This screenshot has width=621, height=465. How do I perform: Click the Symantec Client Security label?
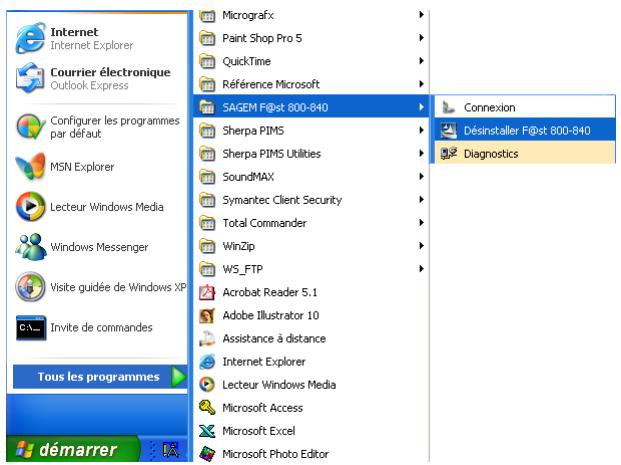point(282,200)
